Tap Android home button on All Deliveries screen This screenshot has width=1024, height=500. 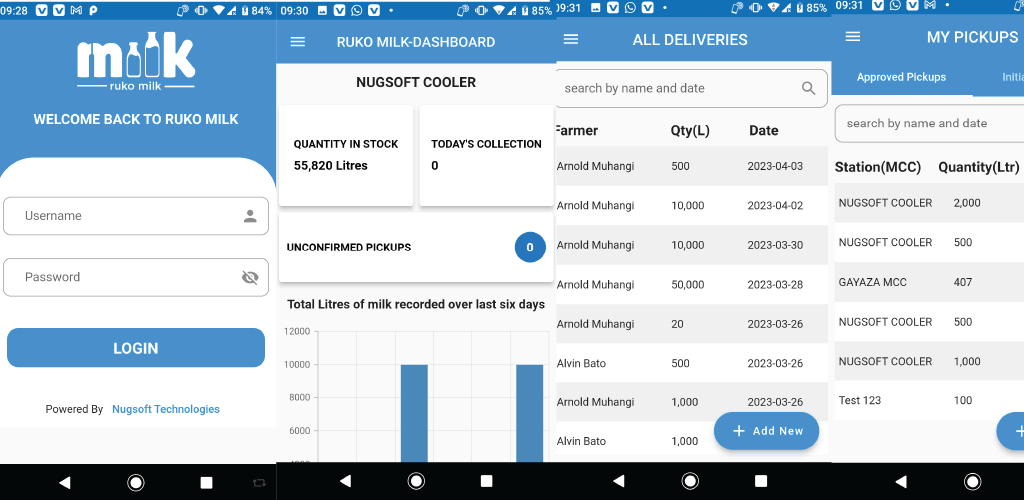690,481
